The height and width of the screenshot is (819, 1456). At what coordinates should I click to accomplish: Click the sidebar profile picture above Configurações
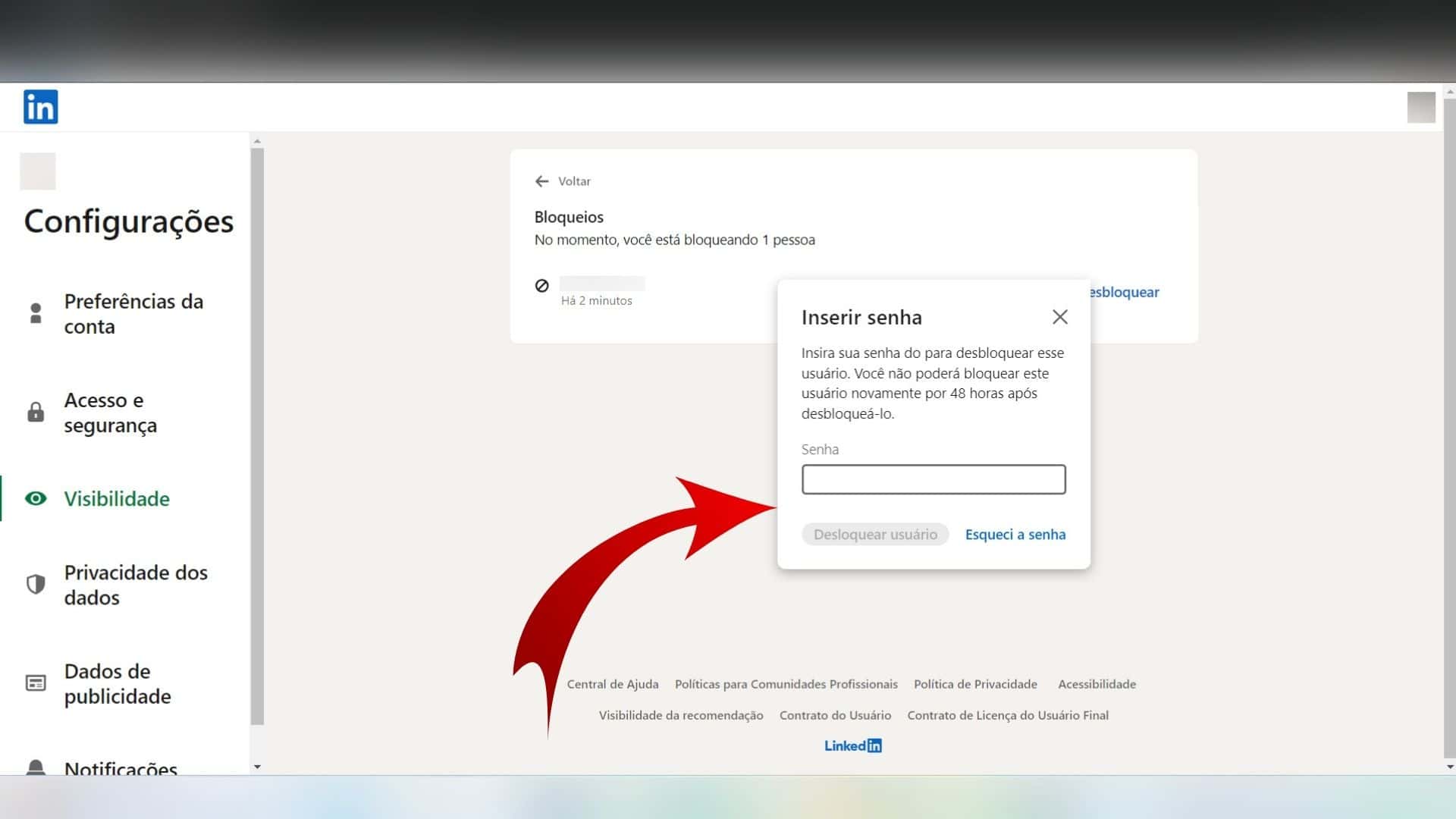(38, 171)
